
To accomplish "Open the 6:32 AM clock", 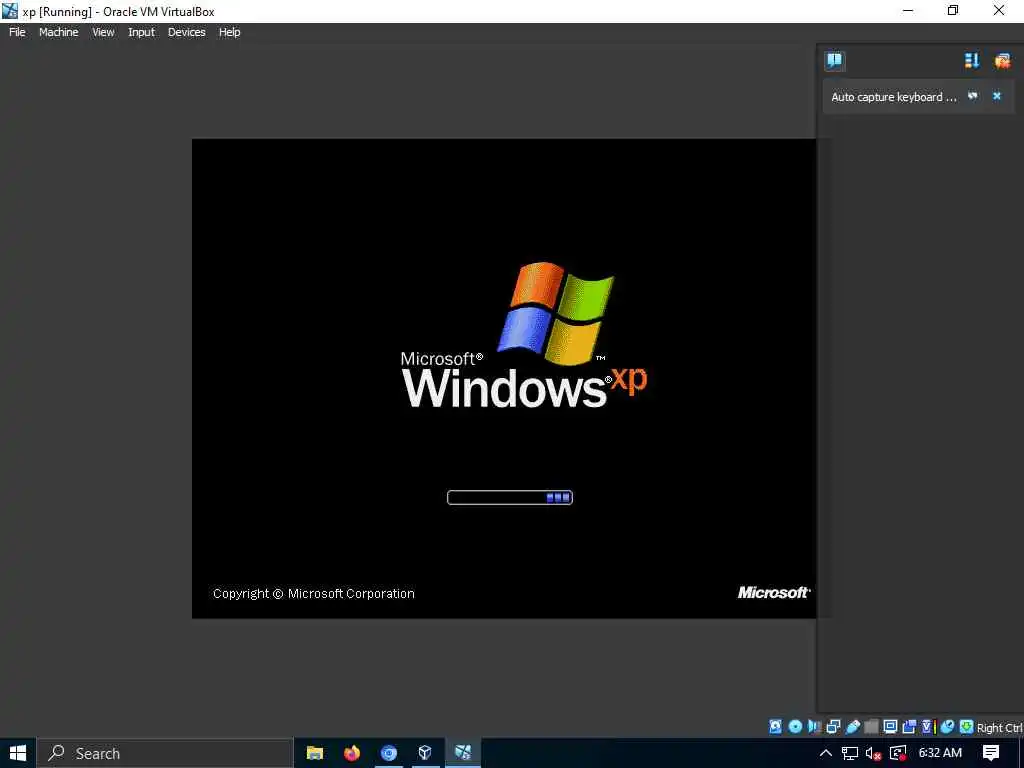I will [940, 753].
